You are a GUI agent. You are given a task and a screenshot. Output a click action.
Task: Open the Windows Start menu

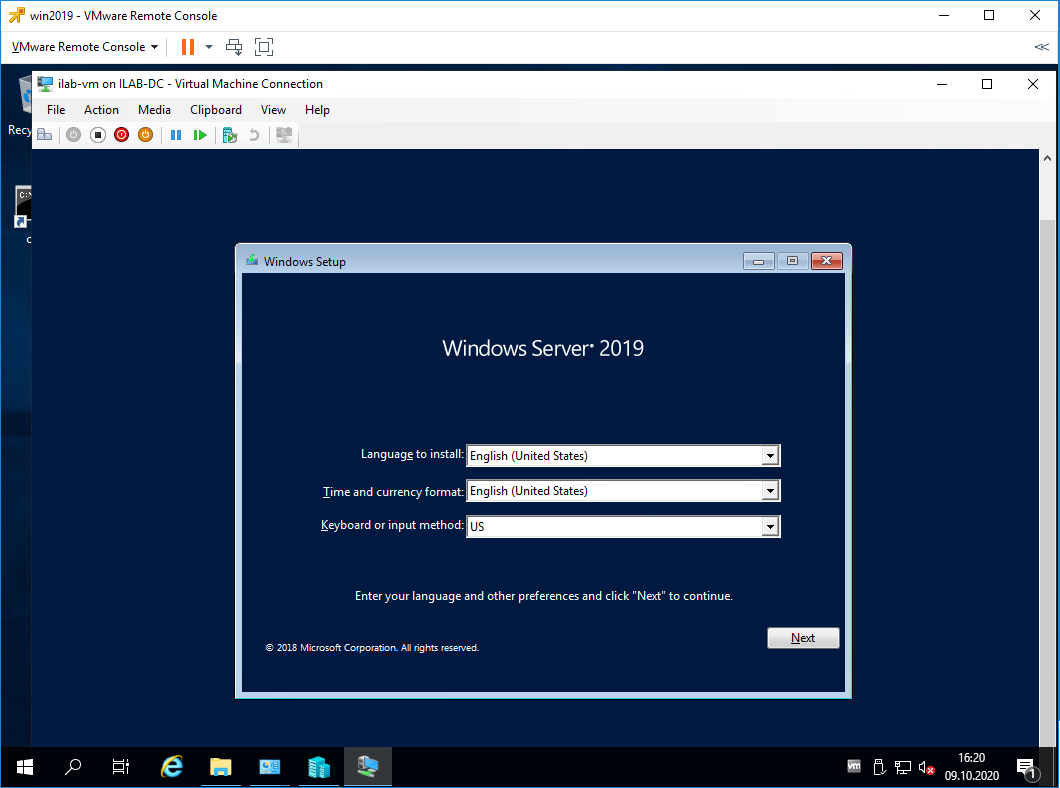pos(24,767)
